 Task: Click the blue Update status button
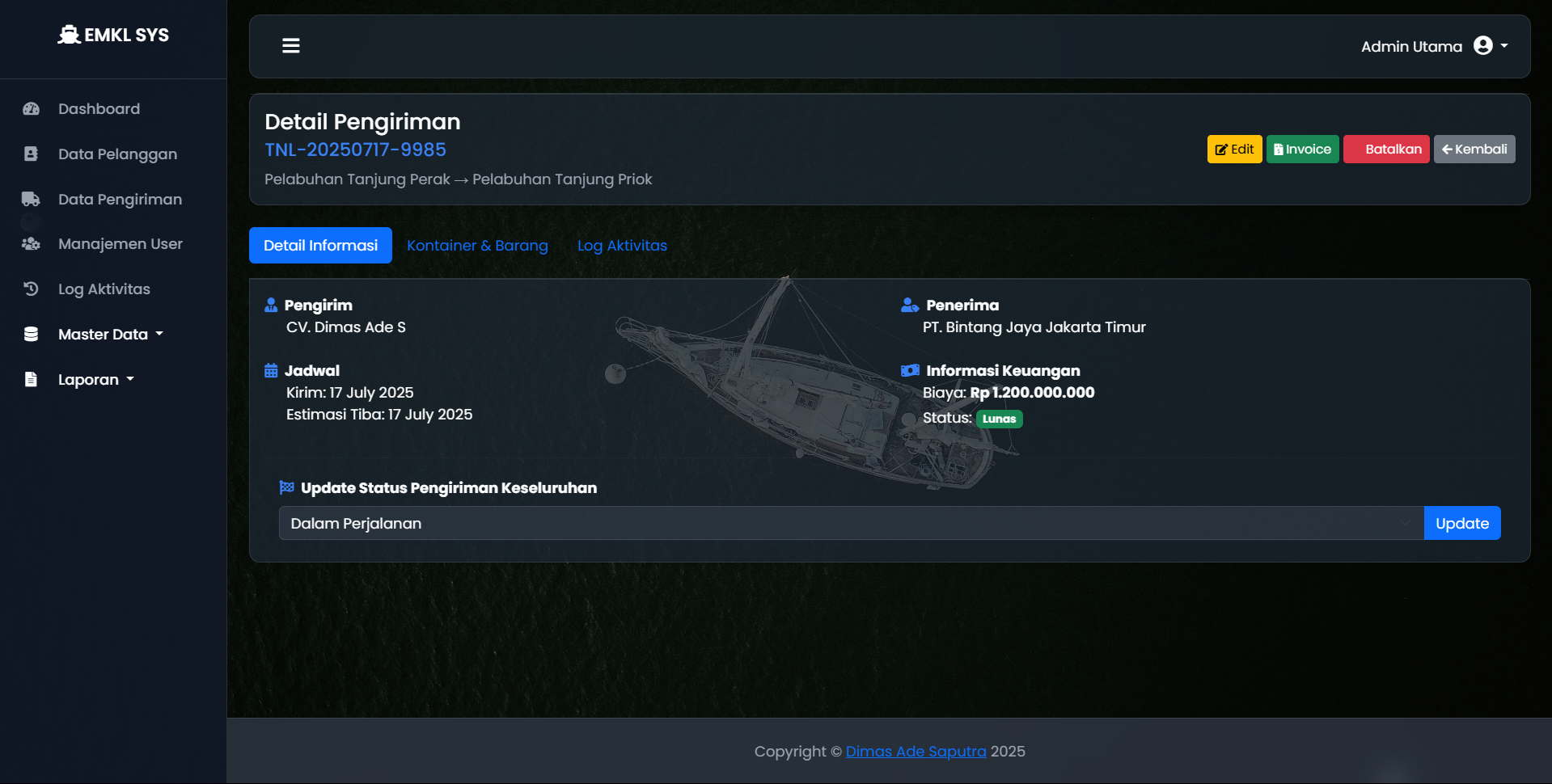click(1461, 523)
